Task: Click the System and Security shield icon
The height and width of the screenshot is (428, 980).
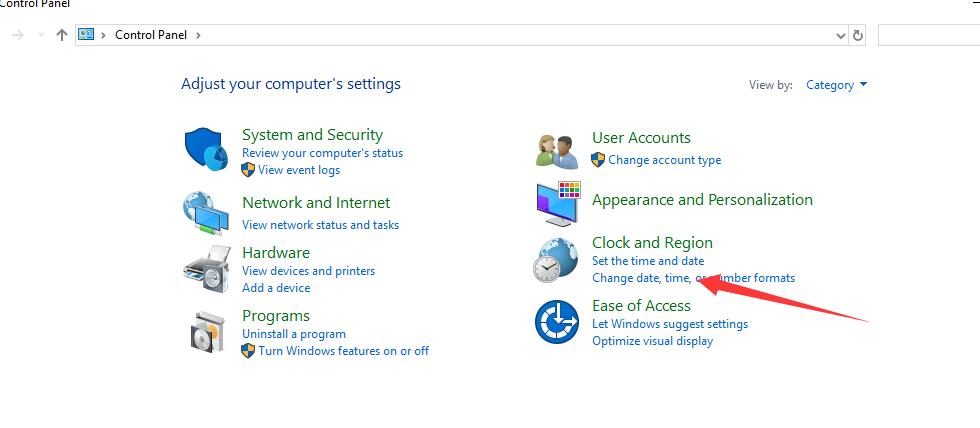Action: tap(207, 150)
